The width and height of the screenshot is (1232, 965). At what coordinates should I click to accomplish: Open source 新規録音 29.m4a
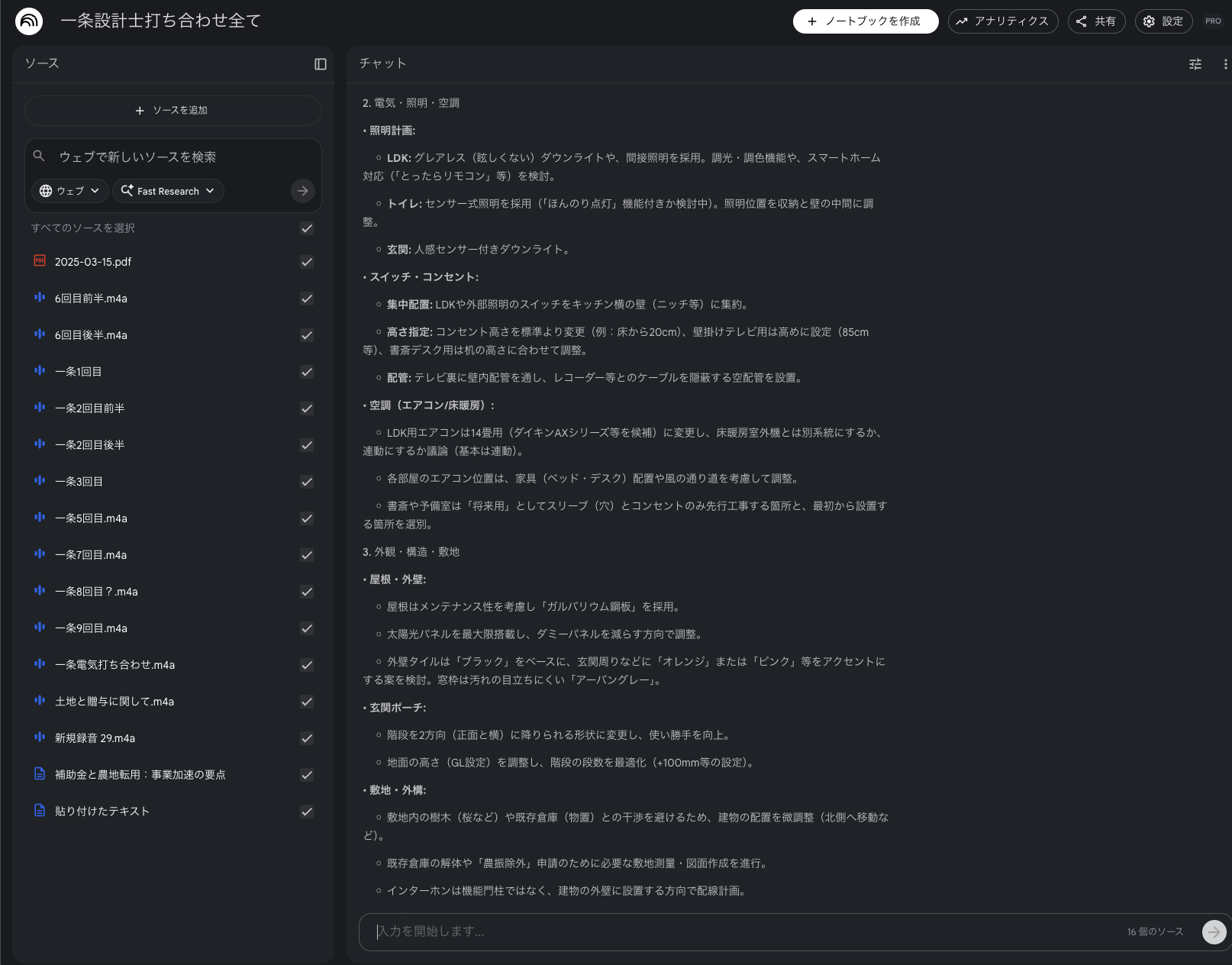[95, 738]
